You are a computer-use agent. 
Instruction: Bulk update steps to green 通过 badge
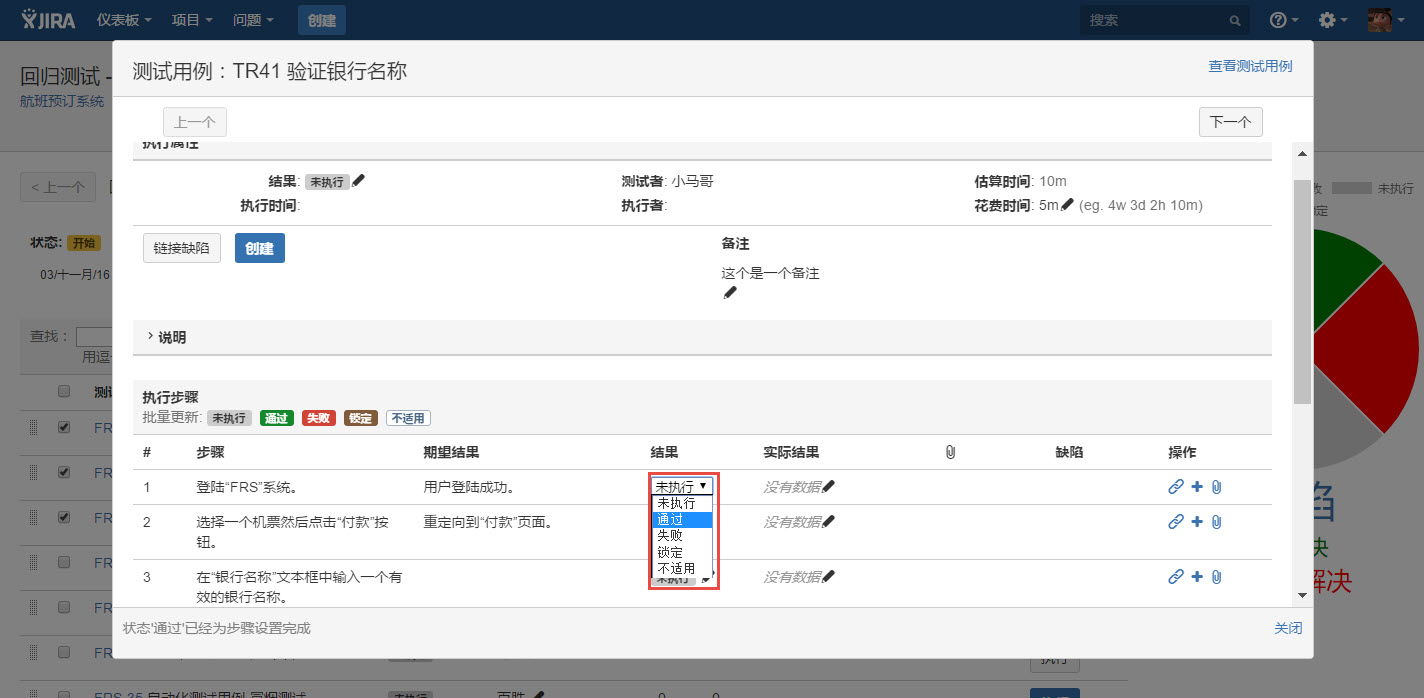pos(277,418)
